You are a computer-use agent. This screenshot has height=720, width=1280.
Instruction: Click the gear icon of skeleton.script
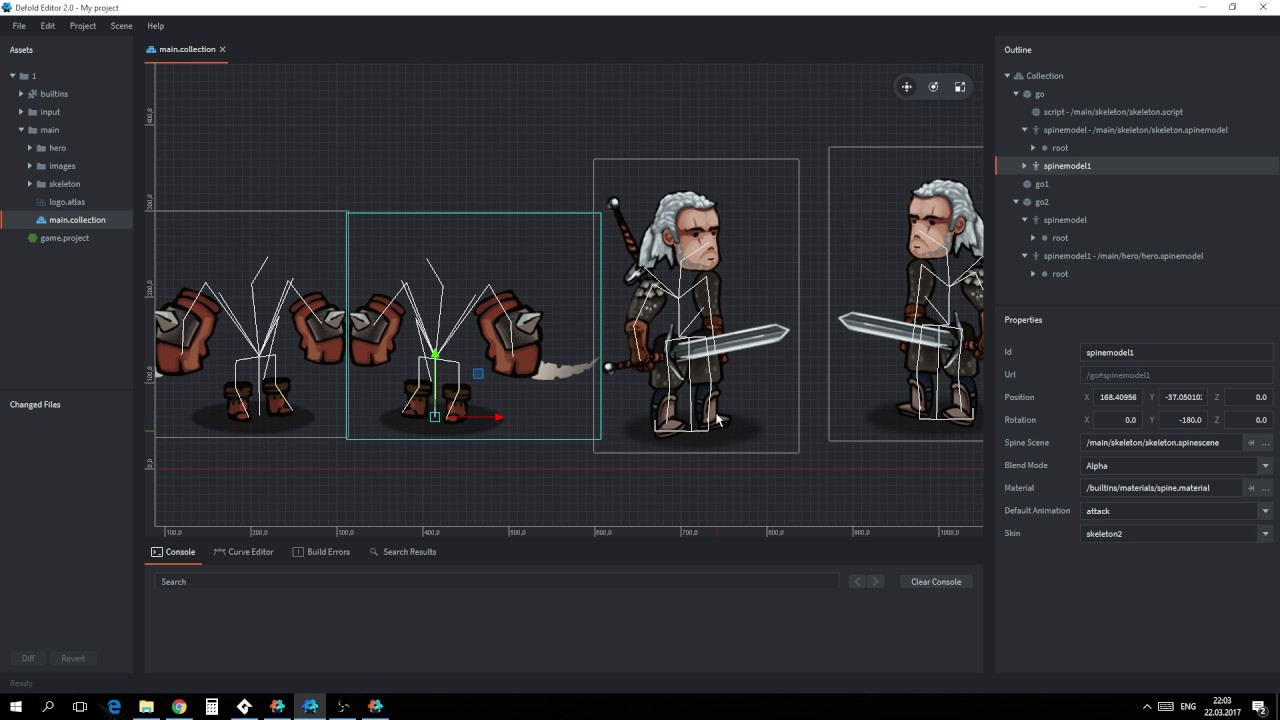(1035, 112)
